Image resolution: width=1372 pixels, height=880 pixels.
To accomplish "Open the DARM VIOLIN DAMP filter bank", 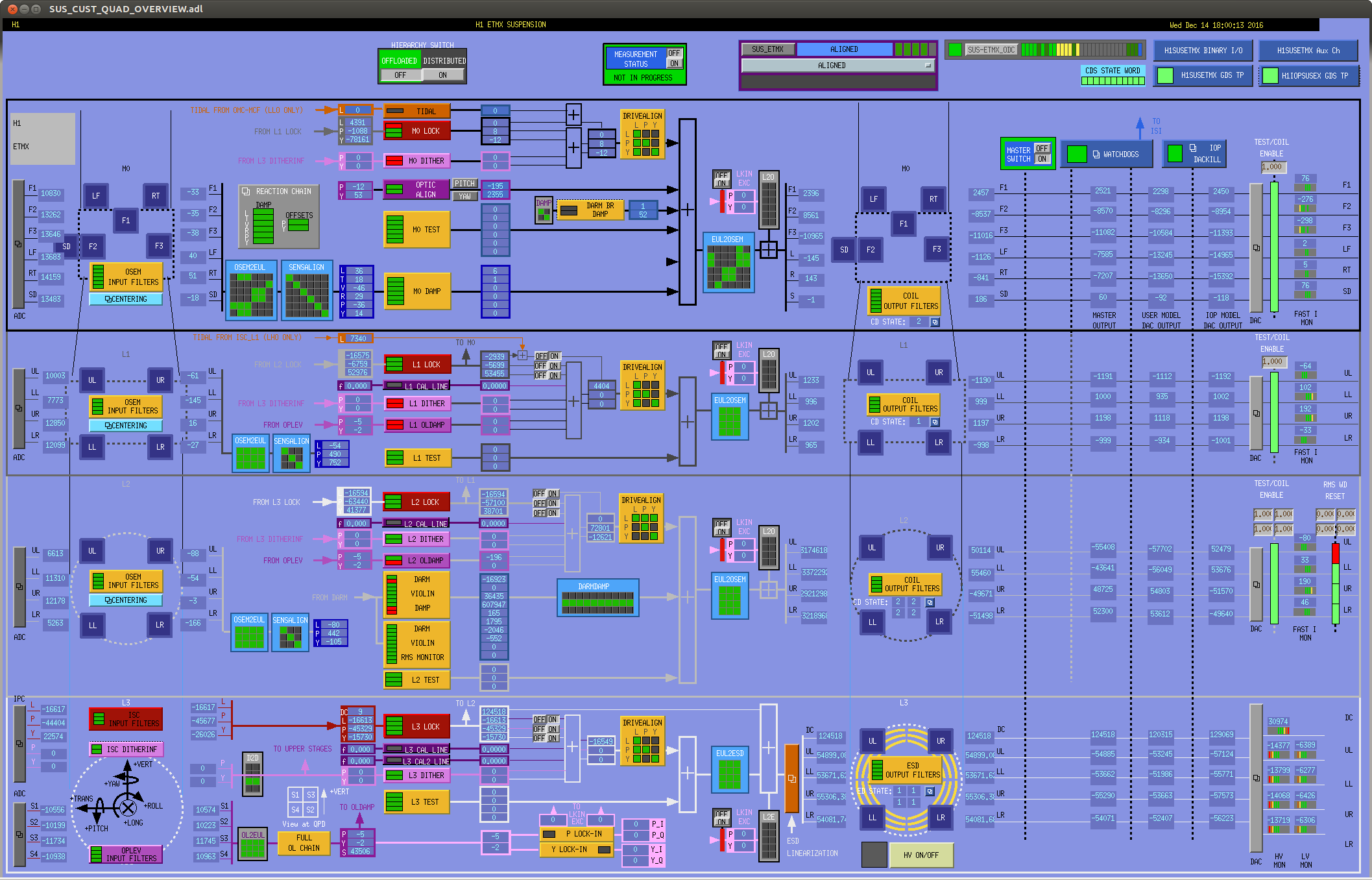I will (416, 594).
